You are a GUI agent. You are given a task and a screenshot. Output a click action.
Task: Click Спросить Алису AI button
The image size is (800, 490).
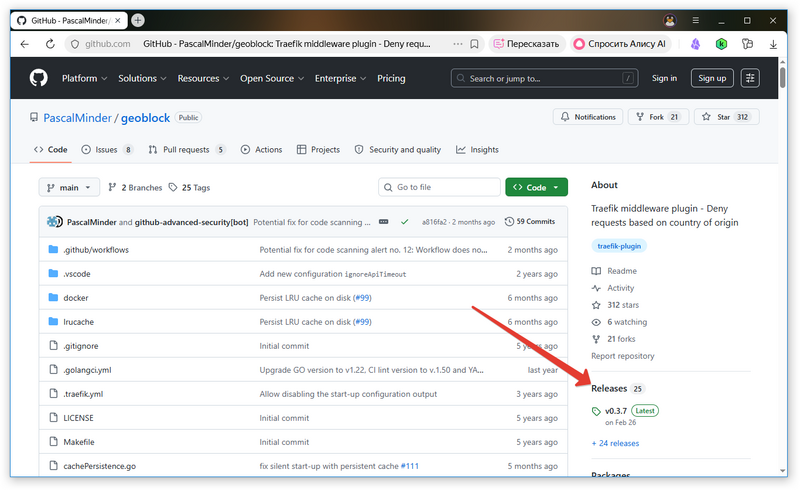620,44
